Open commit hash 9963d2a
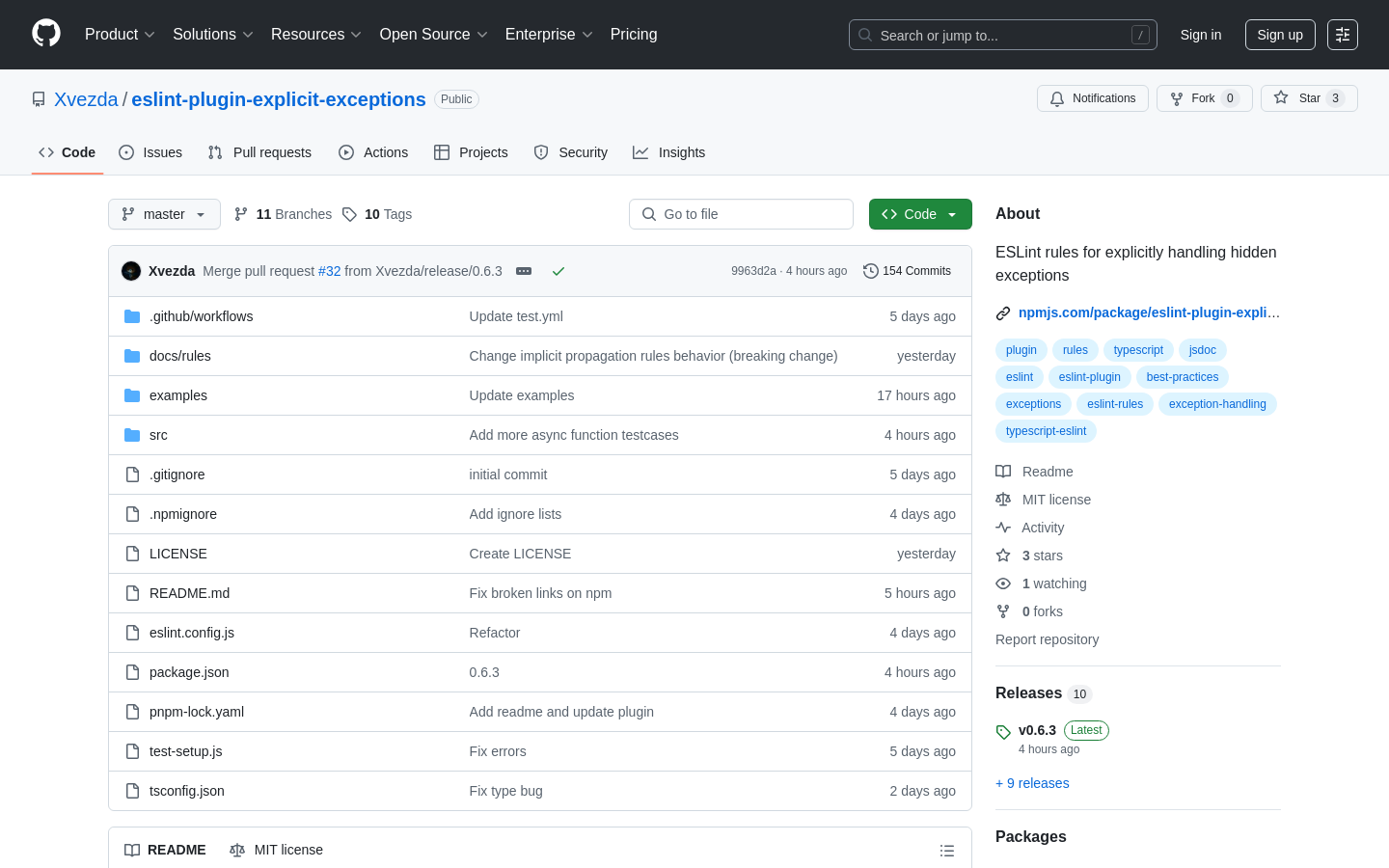The height and width of the screenshot is (868, 1389). (x=753, y=271)
